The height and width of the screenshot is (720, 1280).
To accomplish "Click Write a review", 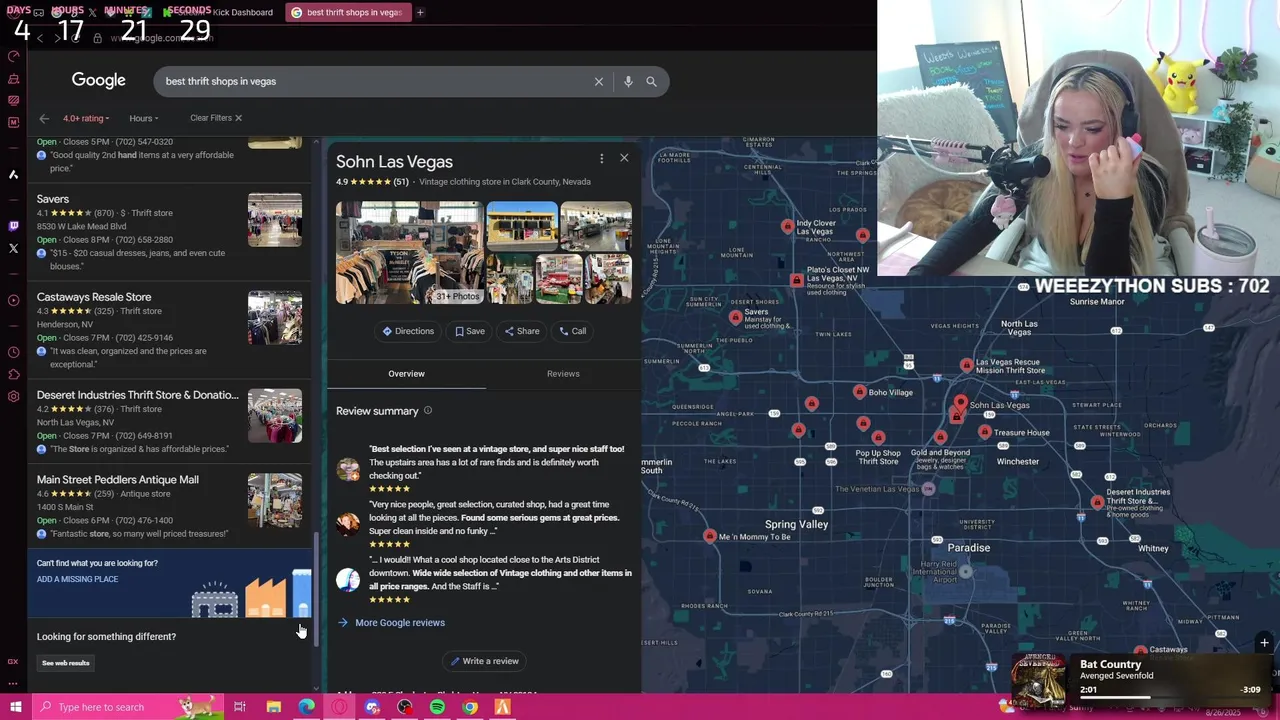I will tap(485, 661).
